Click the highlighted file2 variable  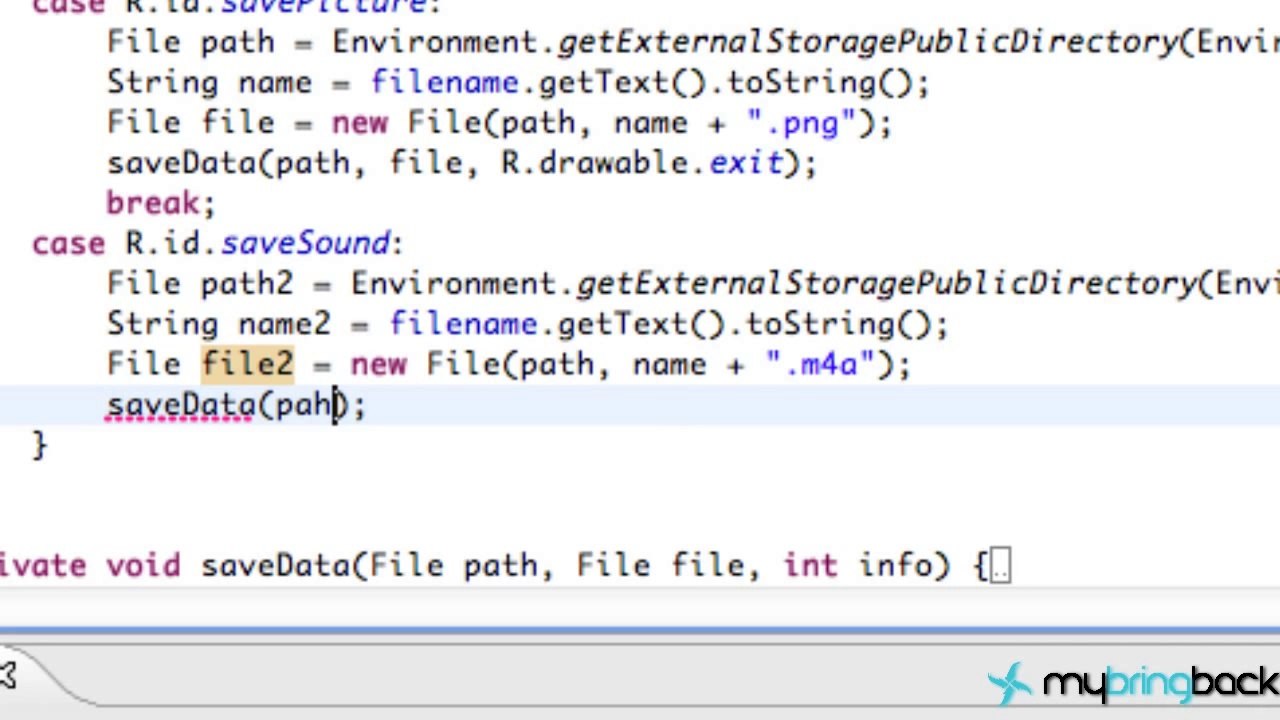[x=248, y=364]
